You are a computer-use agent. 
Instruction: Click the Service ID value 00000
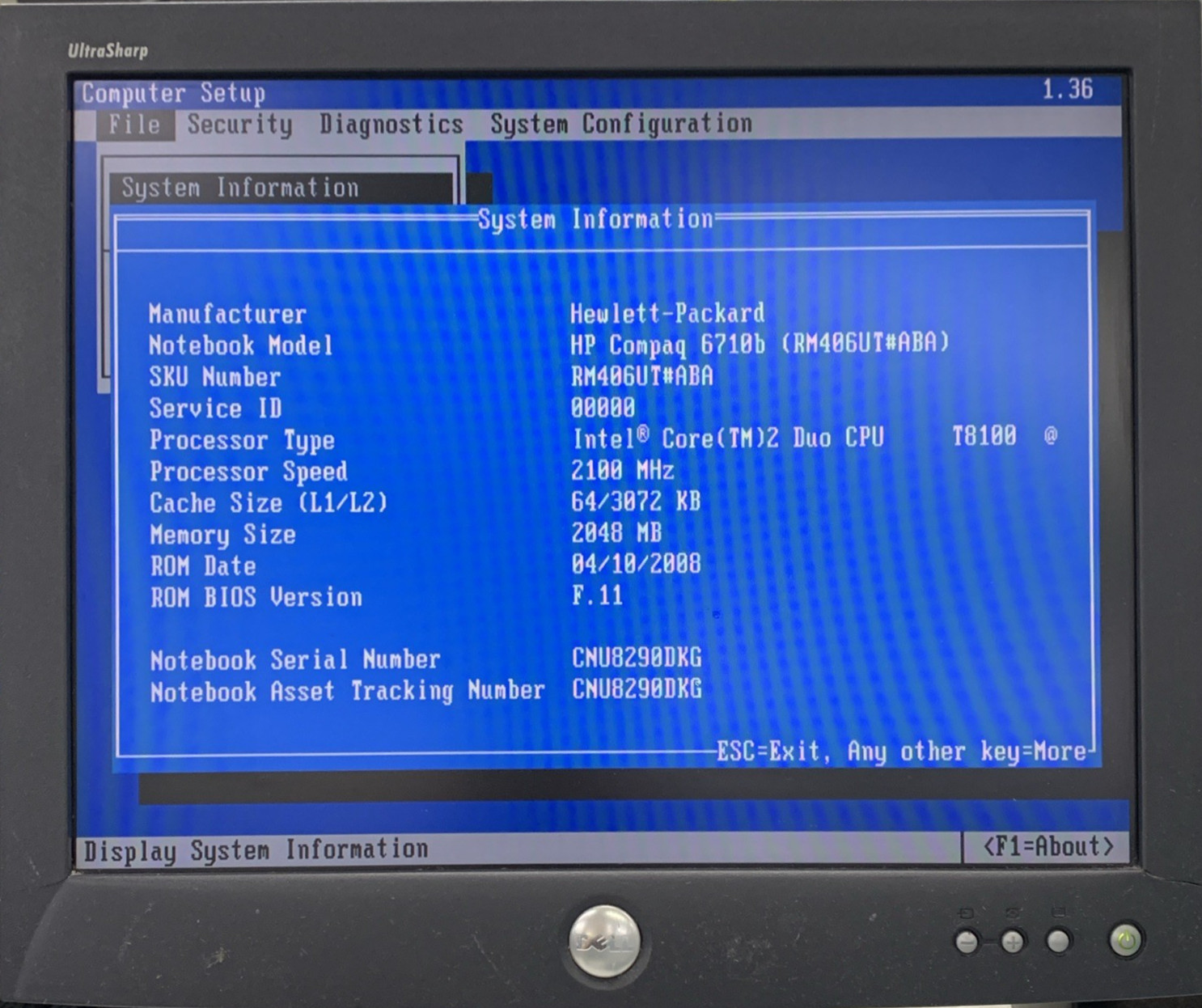click(603, 407)
